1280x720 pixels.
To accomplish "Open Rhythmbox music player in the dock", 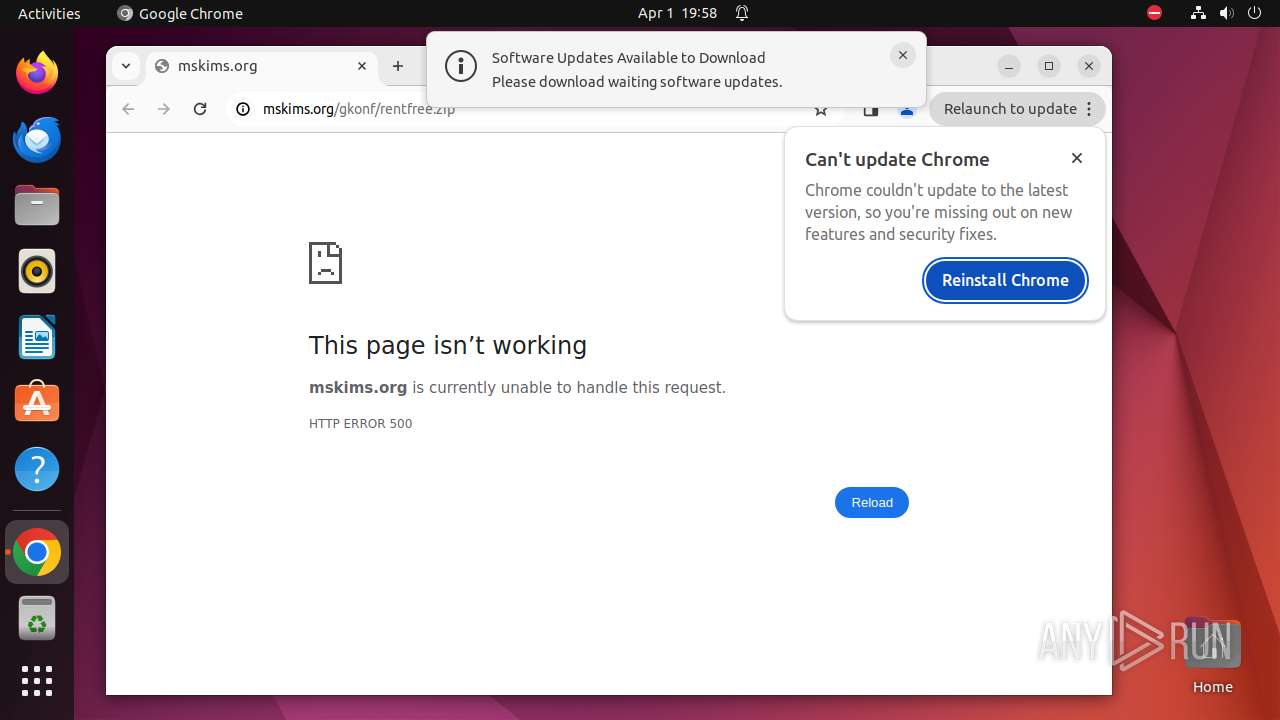I will [37, 271].
